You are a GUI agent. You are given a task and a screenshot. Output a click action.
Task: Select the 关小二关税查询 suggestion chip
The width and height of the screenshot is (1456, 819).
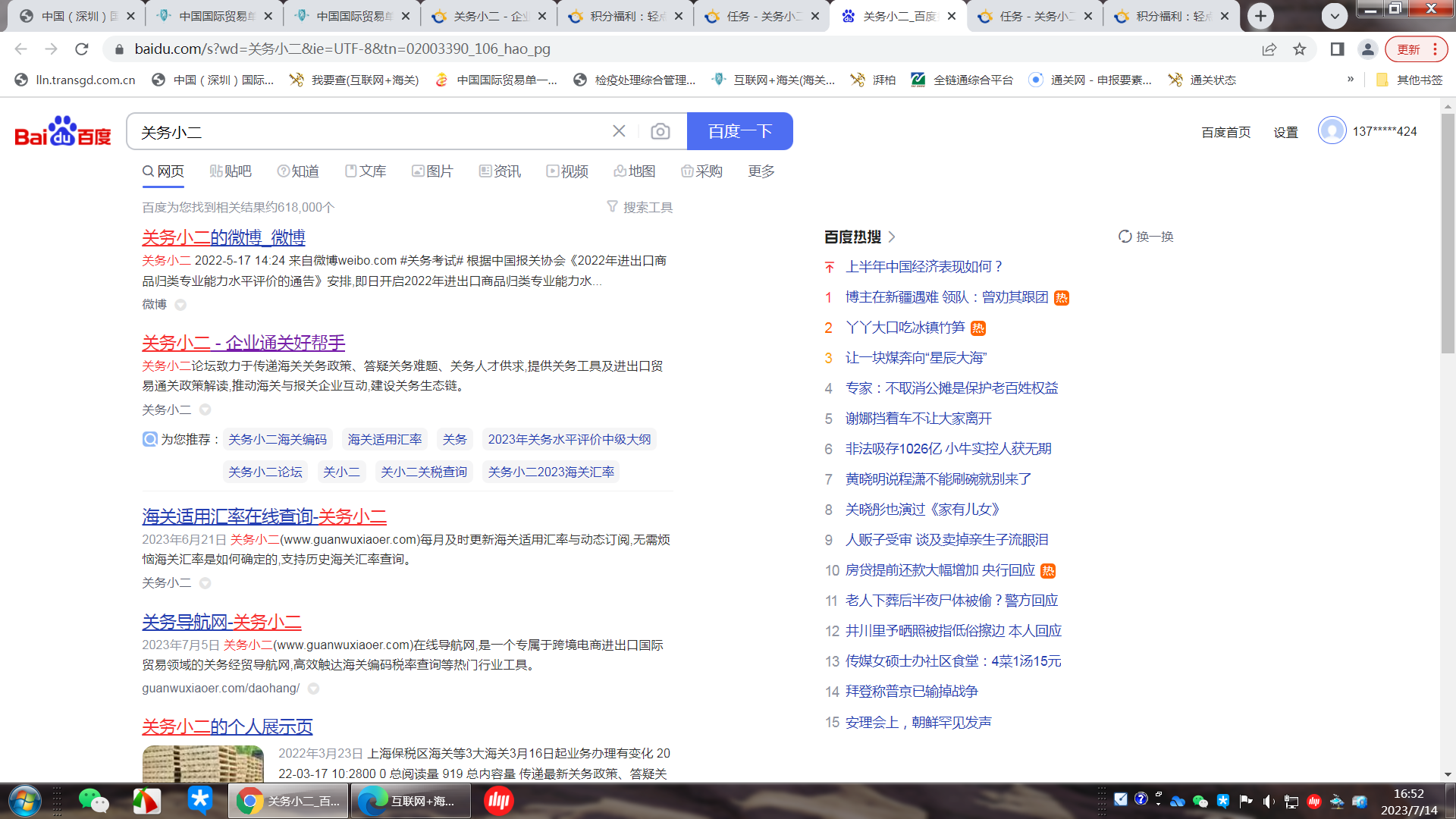pyautogui.click(x=424, y=472)
